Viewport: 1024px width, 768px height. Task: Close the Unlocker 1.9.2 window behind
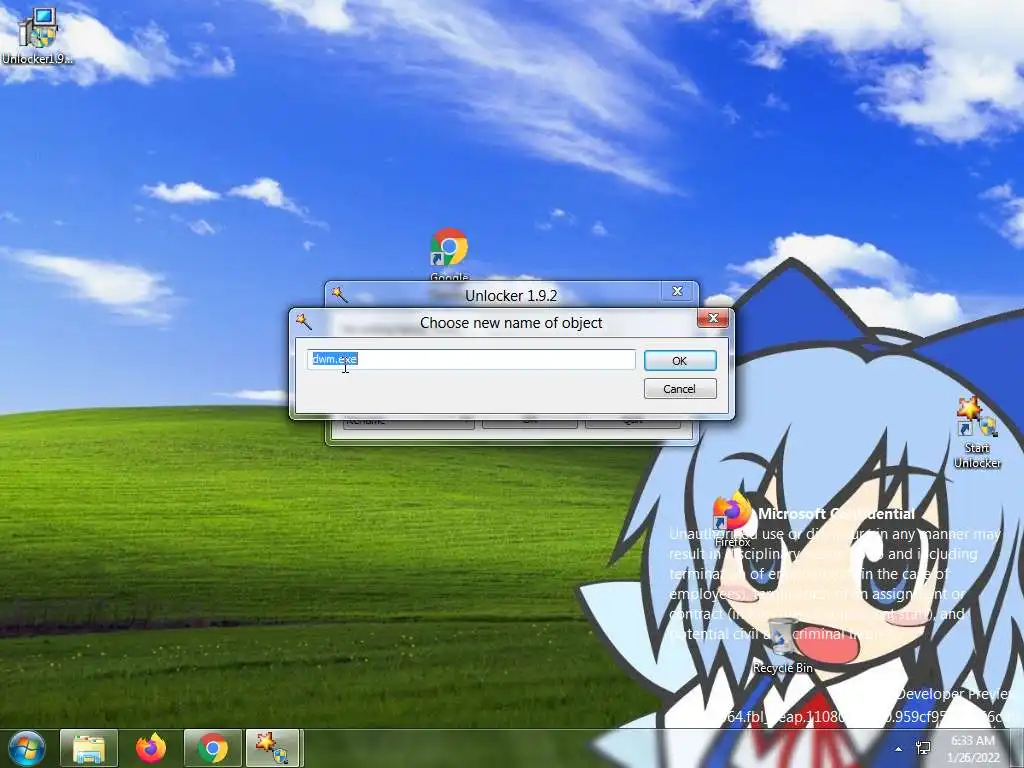[x=677, y=291]
